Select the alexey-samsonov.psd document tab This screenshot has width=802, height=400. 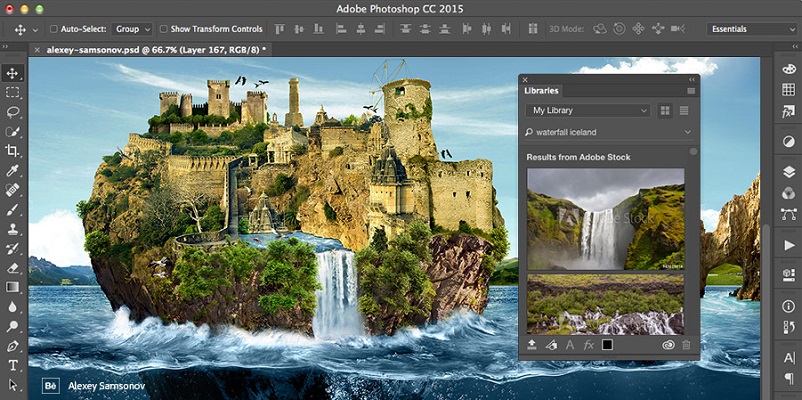(x=156, y=50)
